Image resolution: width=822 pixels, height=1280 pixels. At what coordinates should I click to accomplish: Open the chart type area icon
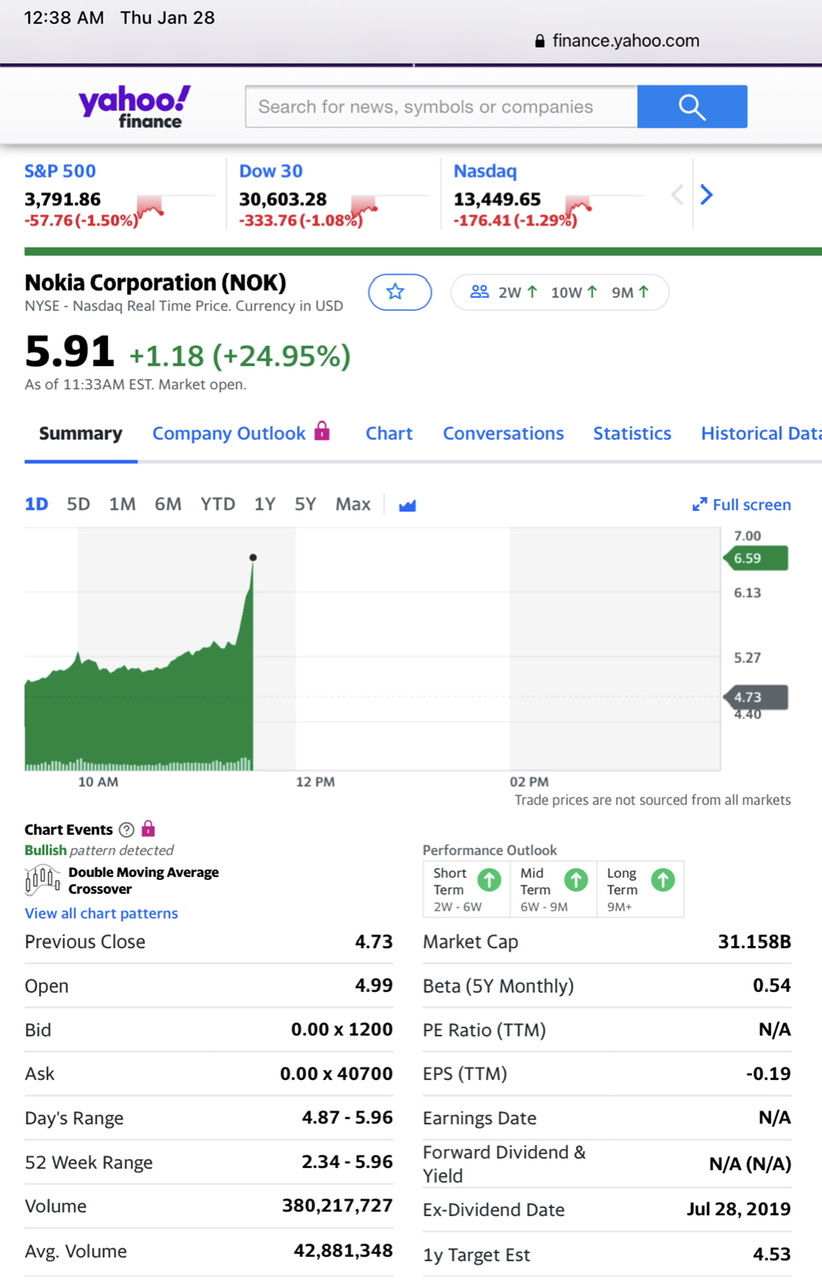pos(407,505)
